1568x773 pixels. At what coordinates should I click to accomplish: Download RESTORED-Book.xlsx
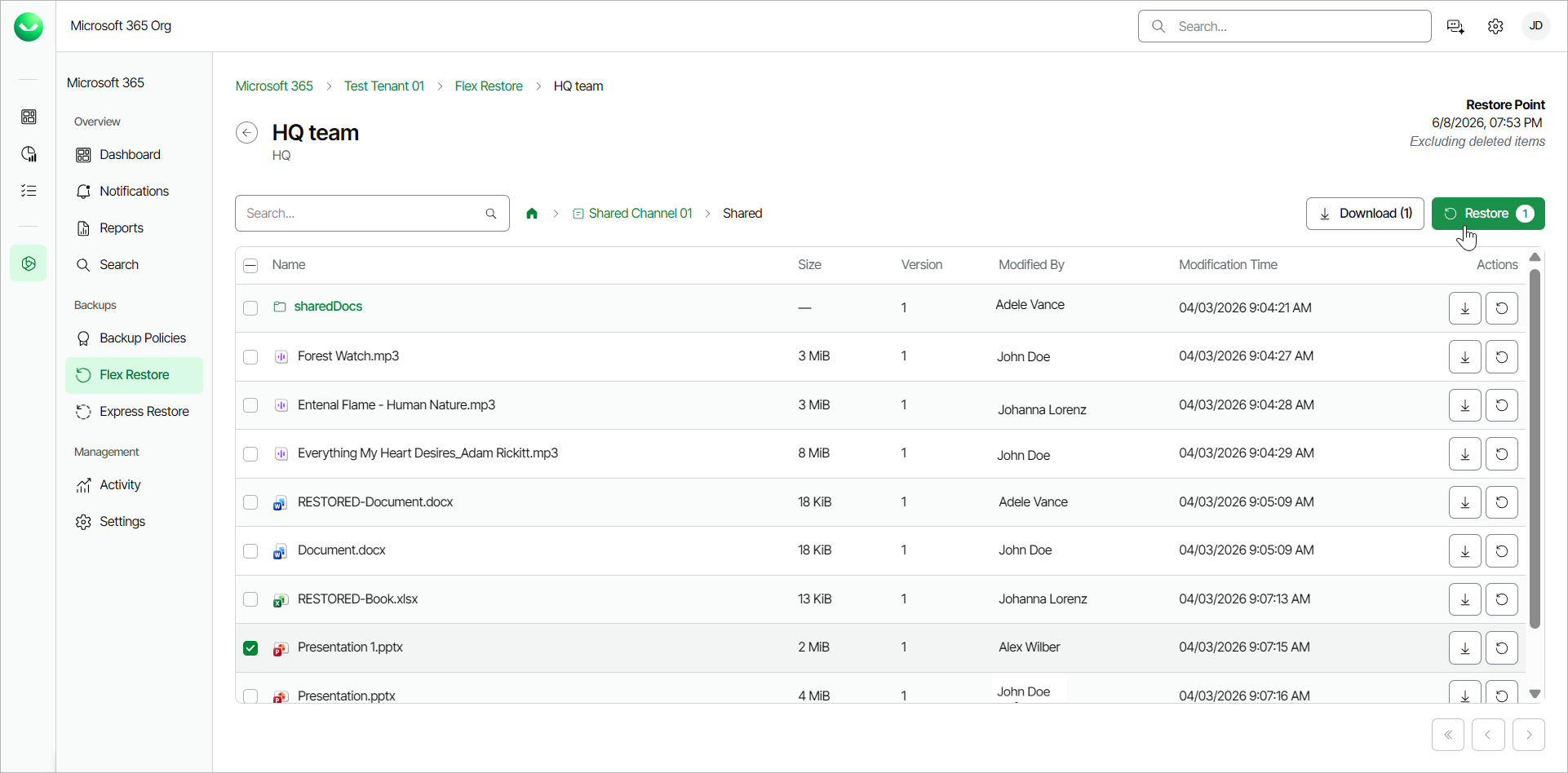point(1465,599)
